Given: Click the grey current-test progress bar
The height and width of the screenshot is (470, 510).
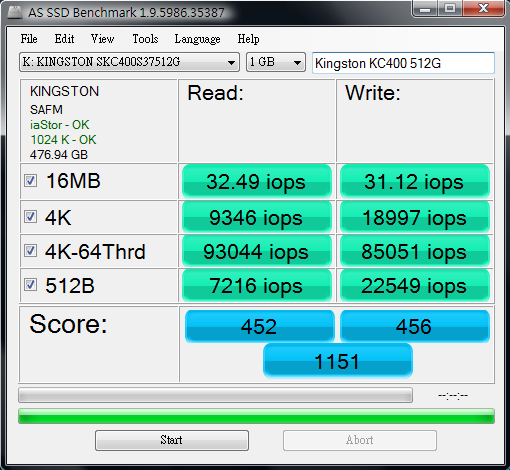Looking at the screenshot, I should point(215,395).
